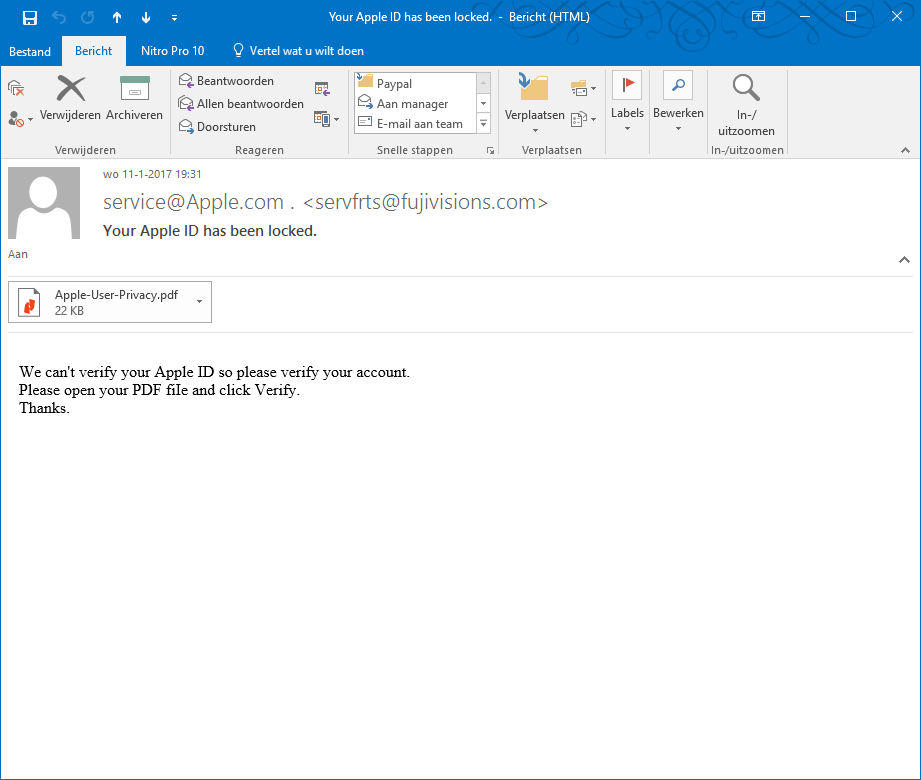Open the Labels flag menu
Image resolution: width=921 pixels, height=780 pixels.
[627, 102]
